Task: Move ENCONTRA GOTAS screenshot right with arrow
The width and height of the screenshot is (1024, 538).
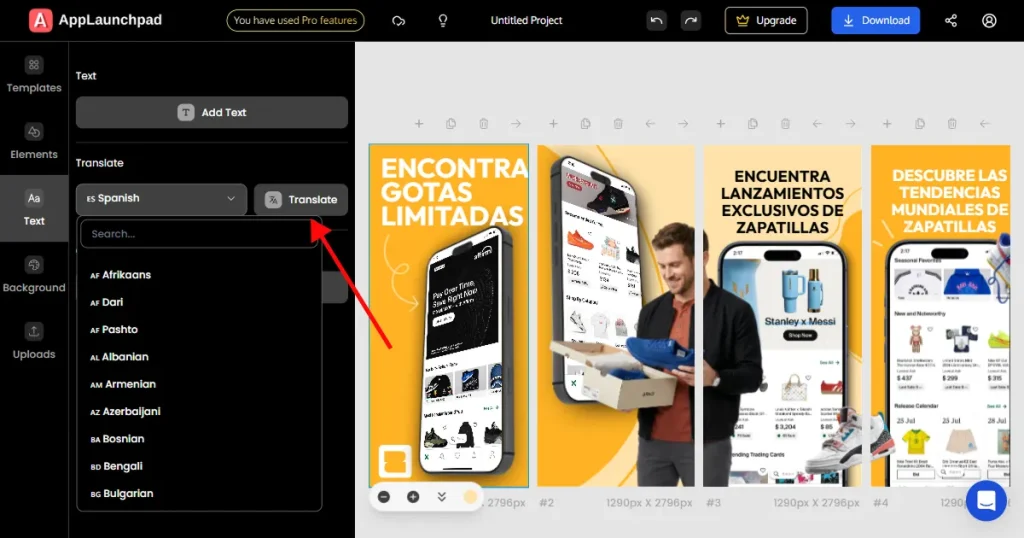Action: (x=516, y=123)
